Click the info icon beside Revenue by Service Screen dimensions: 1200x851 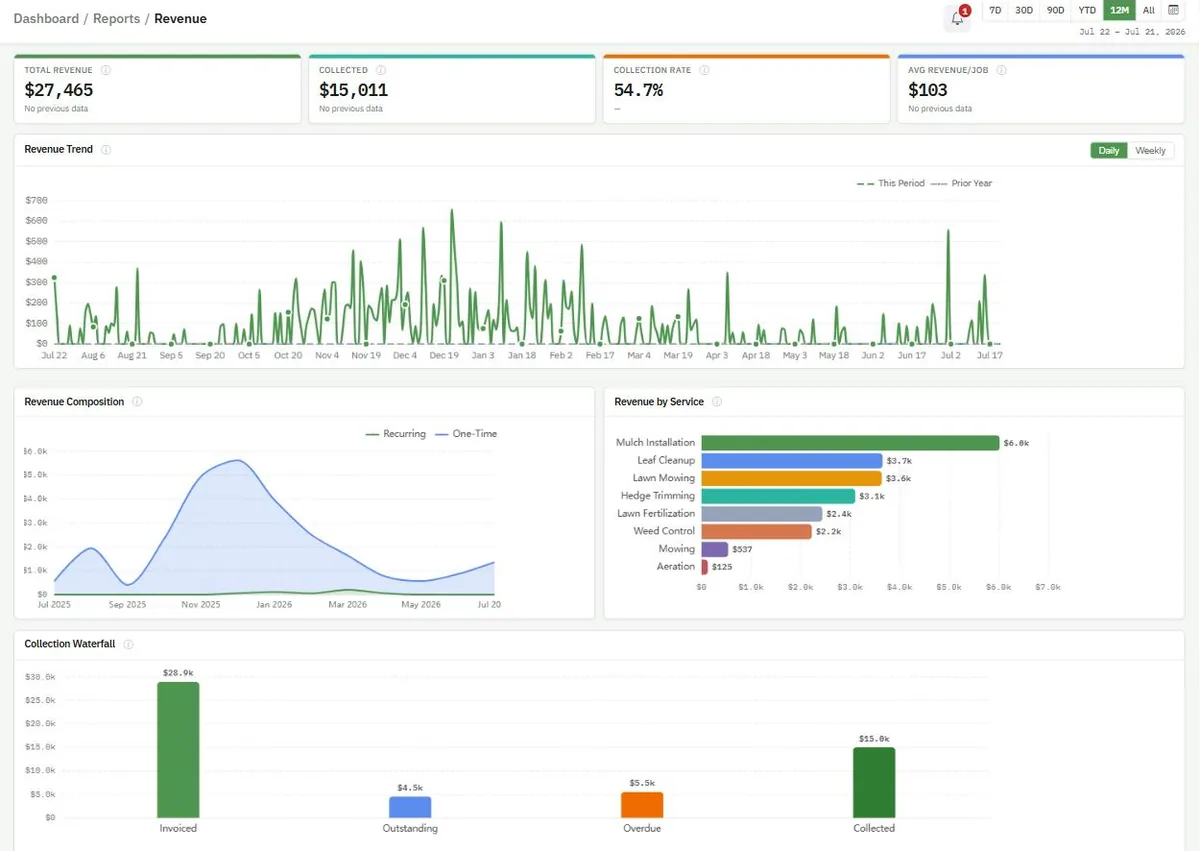(717, 402)
